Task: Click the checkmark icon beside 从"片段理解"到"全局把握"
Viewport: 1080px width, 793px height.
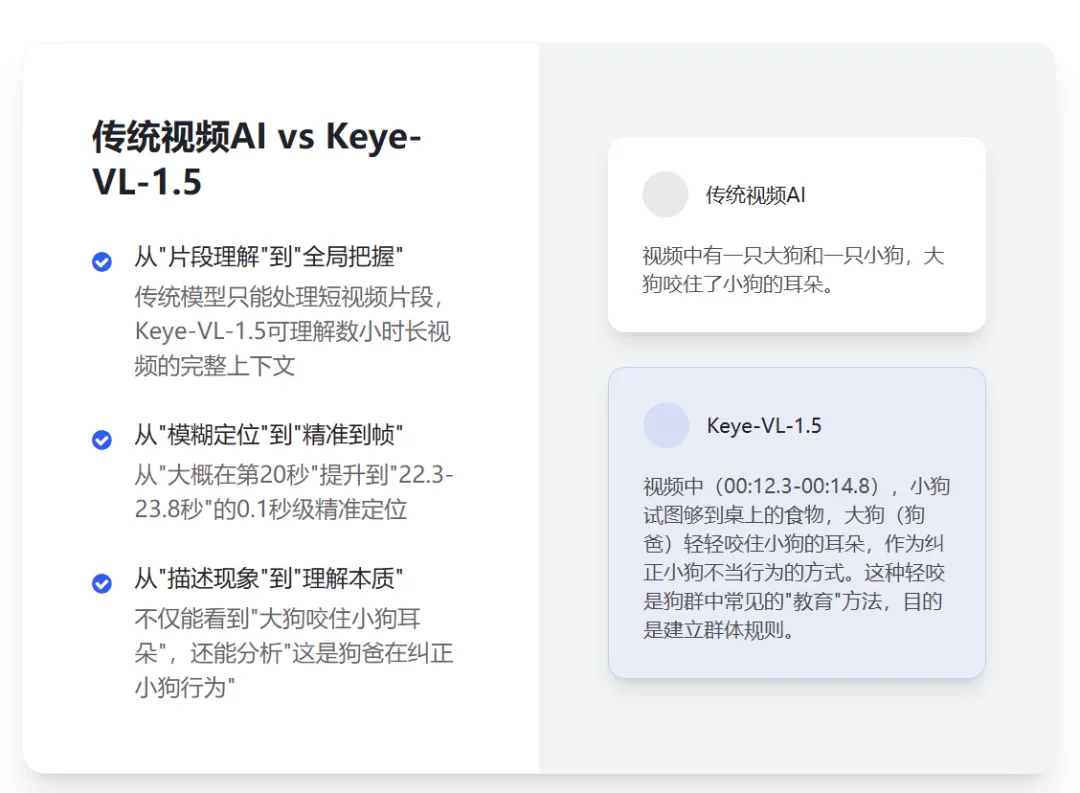Action: [102, 262]
